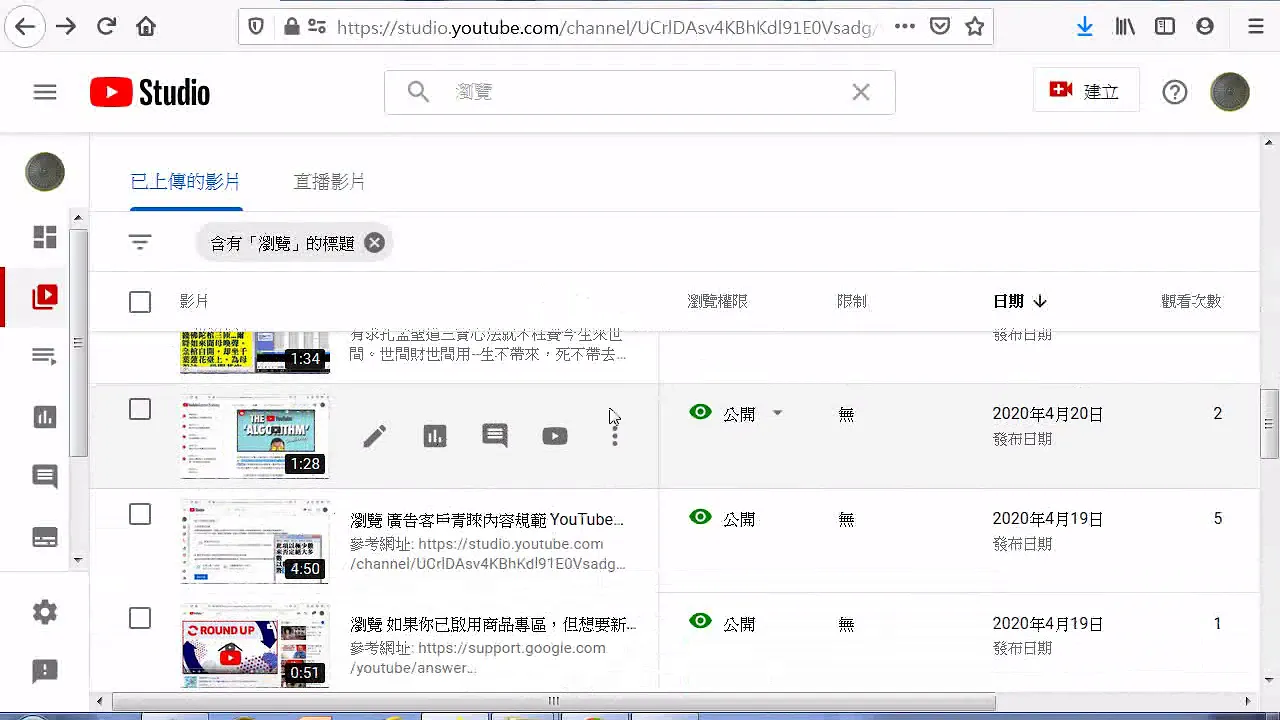Select checkbox for the 4:50 video
This screenshot has width=1280, height=720.
(x=140, y=514)
